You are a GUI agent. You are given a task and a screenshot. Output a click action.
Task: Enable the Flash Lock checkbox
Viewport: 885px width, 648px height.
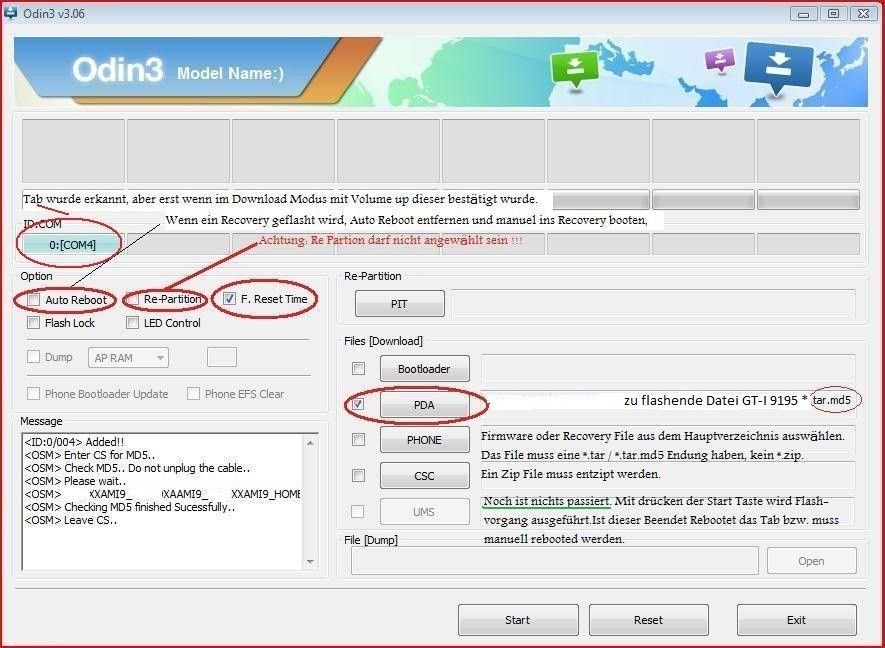click(35, 323)
